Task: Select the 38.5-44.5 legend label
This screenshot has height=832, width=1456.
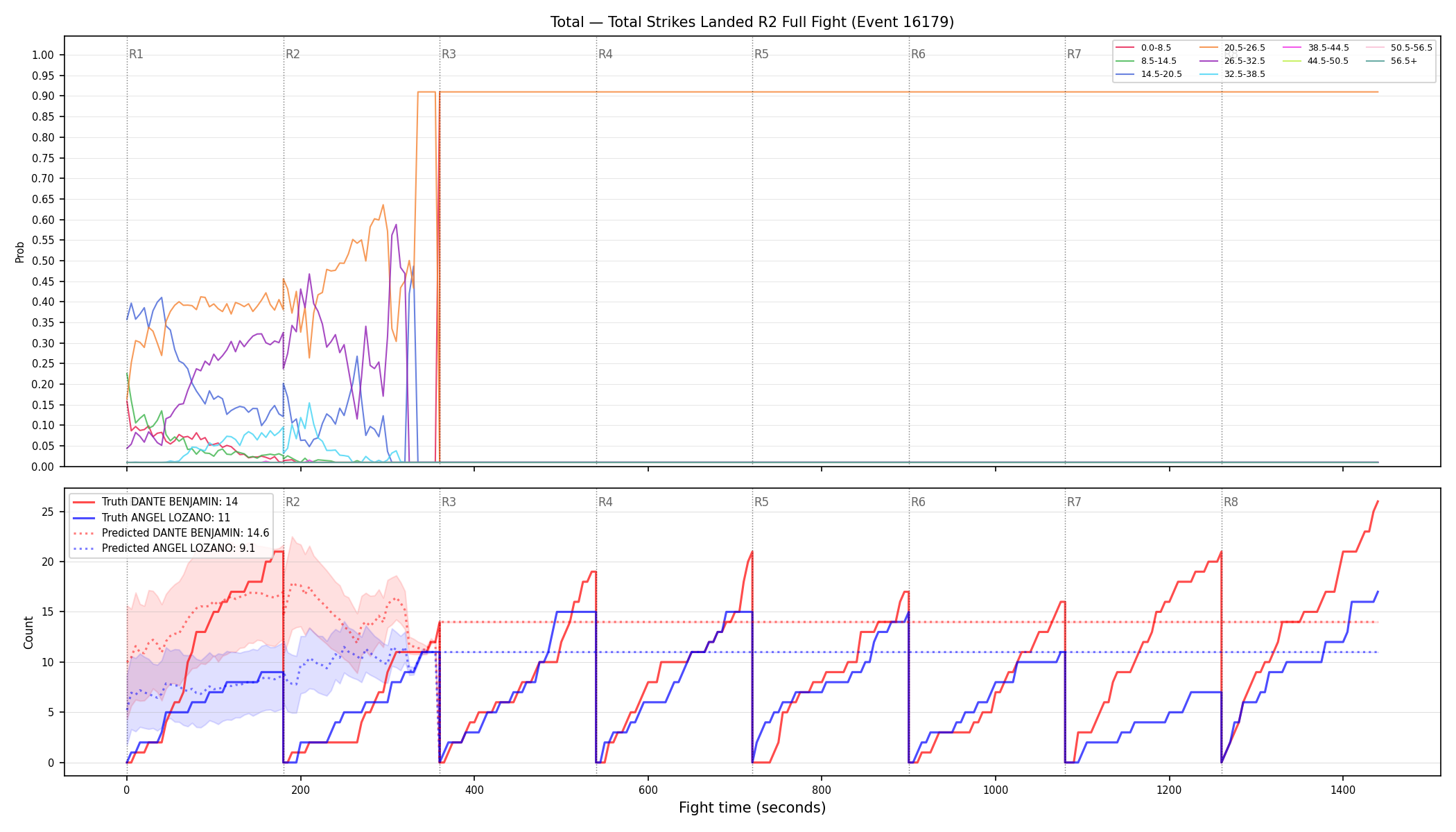Action: (1328, 48)
